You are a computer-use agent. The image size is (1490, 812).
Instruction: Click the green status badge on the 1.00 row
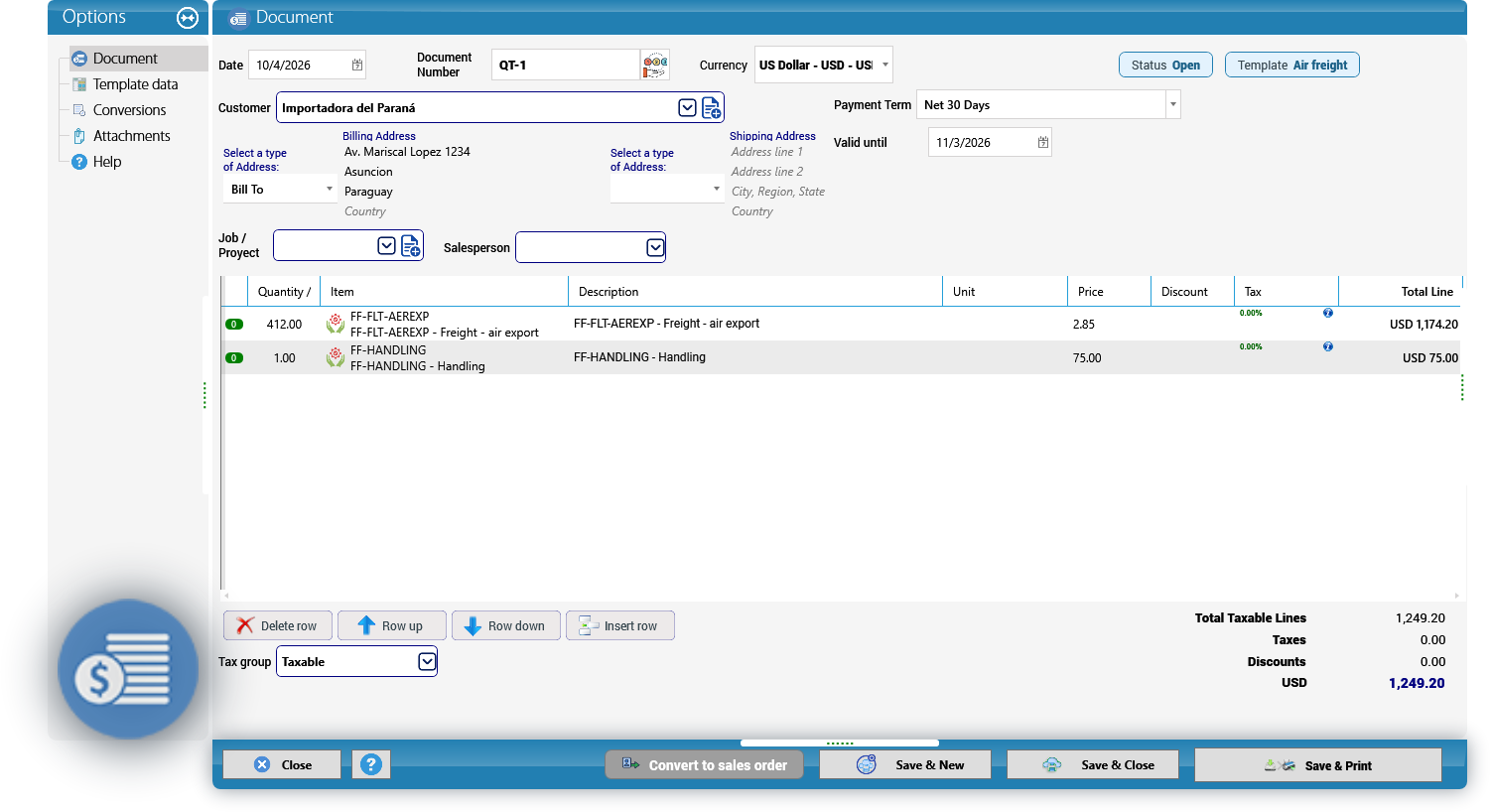234,358
